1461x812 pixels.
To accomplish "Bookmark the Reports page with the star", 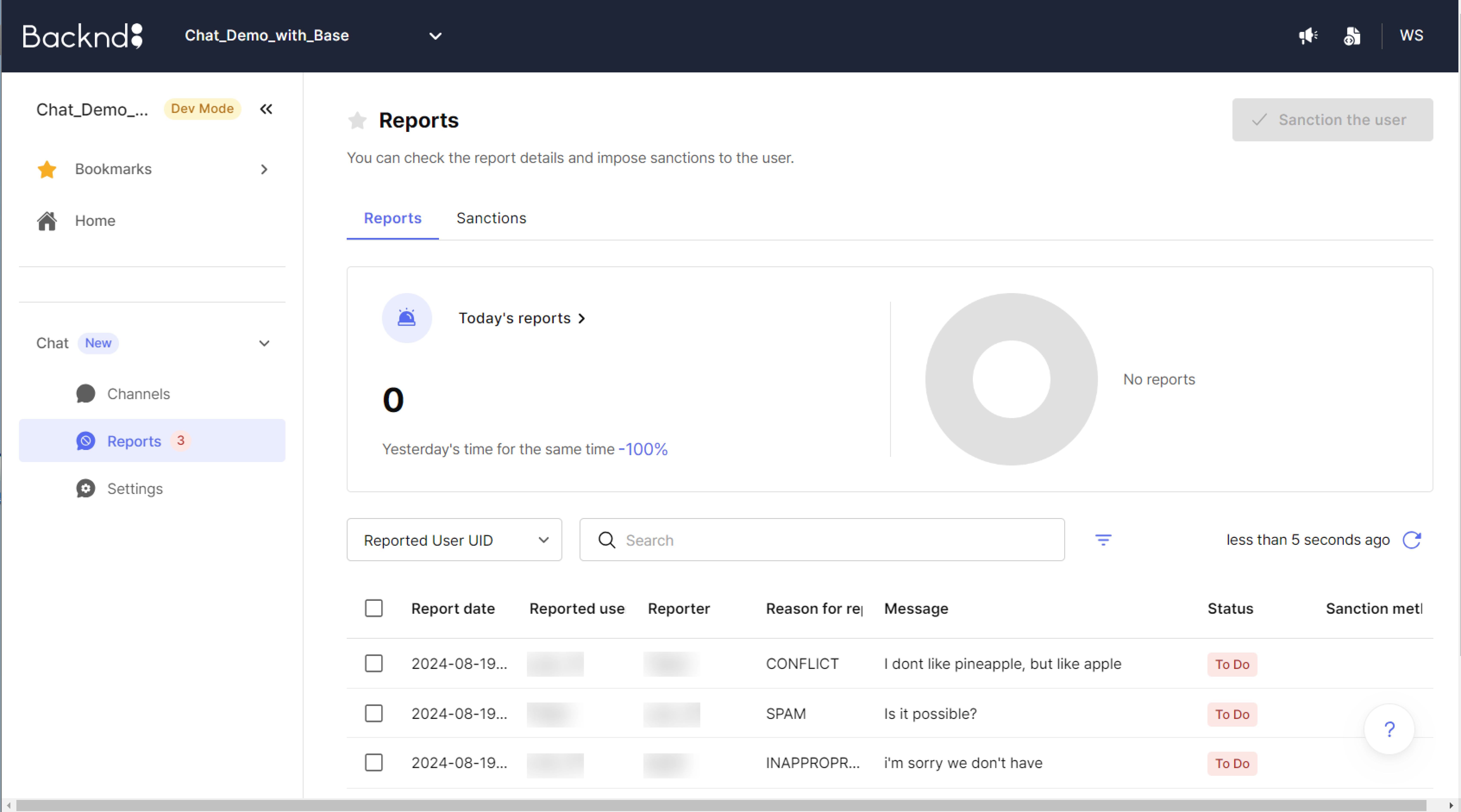I will pyautogui.click(x=357, y=120).
